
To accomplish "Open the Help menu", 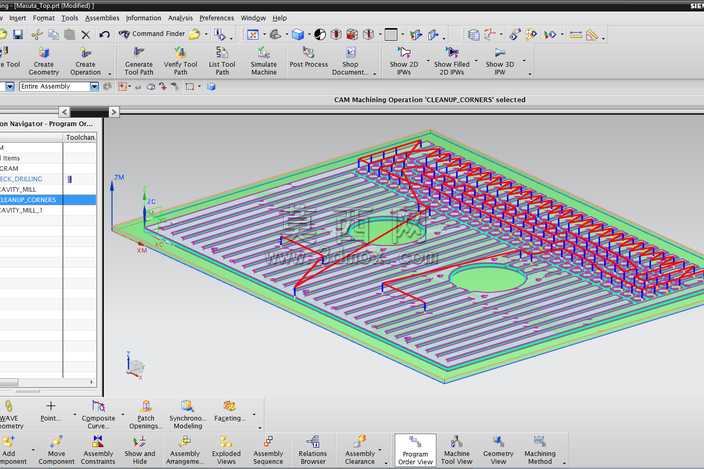I will (280, 18).
